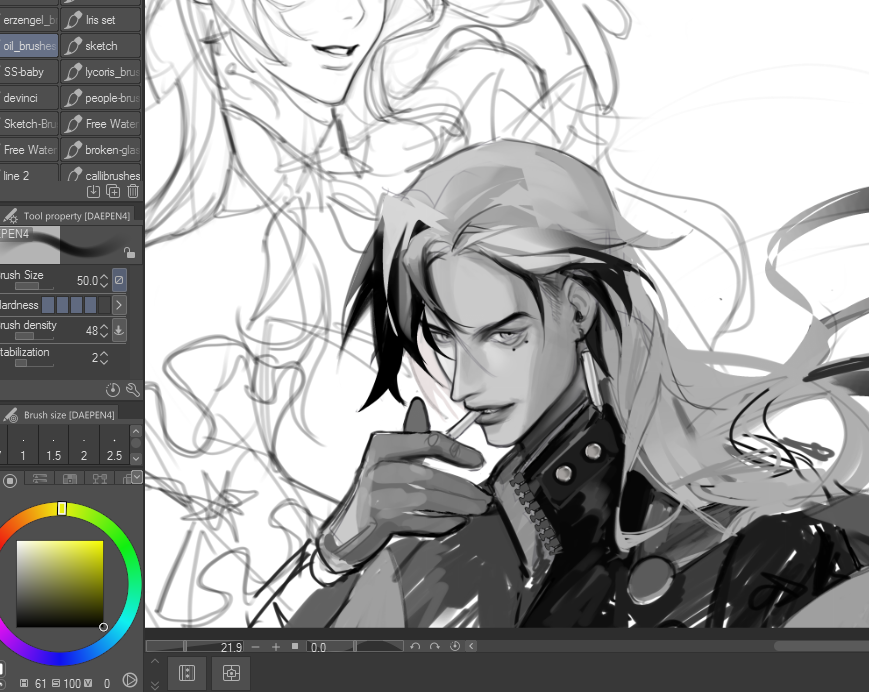
Task: Delete the selected sub tool (trash icon)
Action: 133,192
